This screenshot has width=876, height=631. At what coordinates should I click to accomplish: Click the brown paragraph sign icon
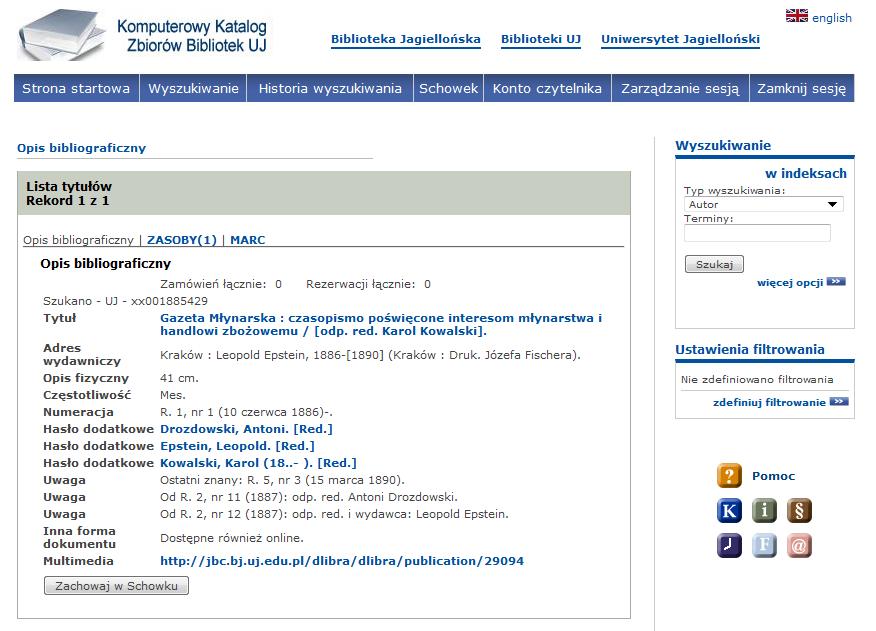tap(799, 511)
